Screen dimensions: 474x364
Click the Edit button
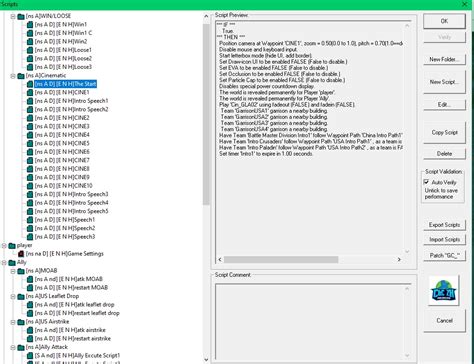[x=444, y=105]
